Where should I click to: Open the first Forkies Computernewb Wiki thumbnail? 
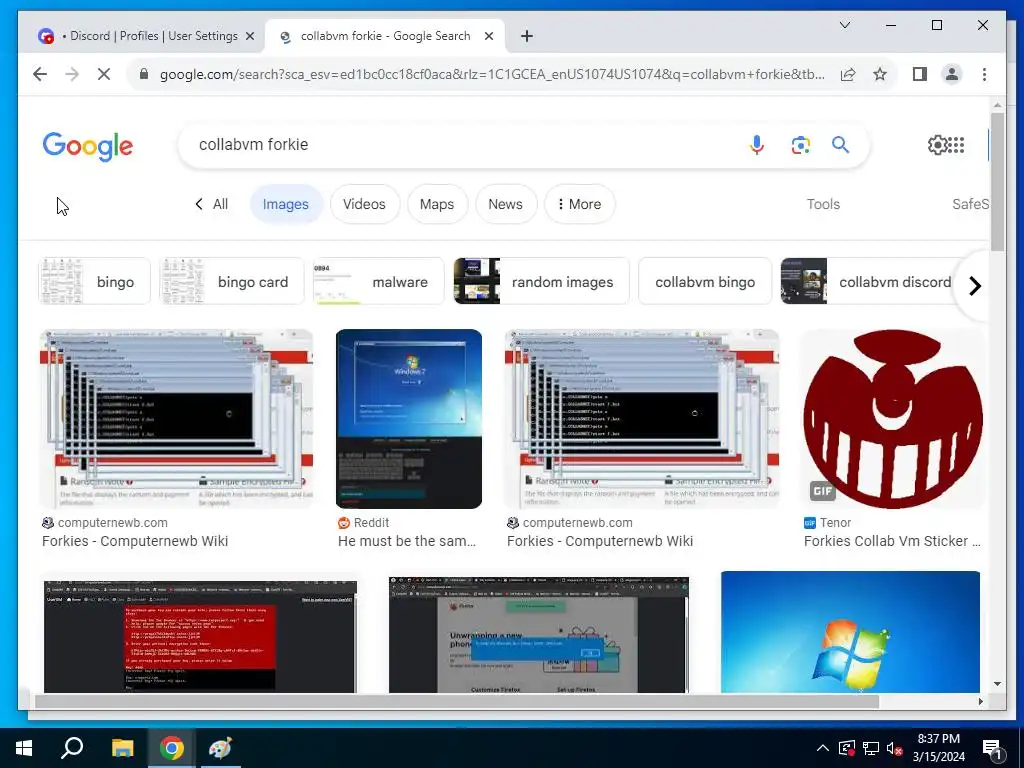point(176,419)
